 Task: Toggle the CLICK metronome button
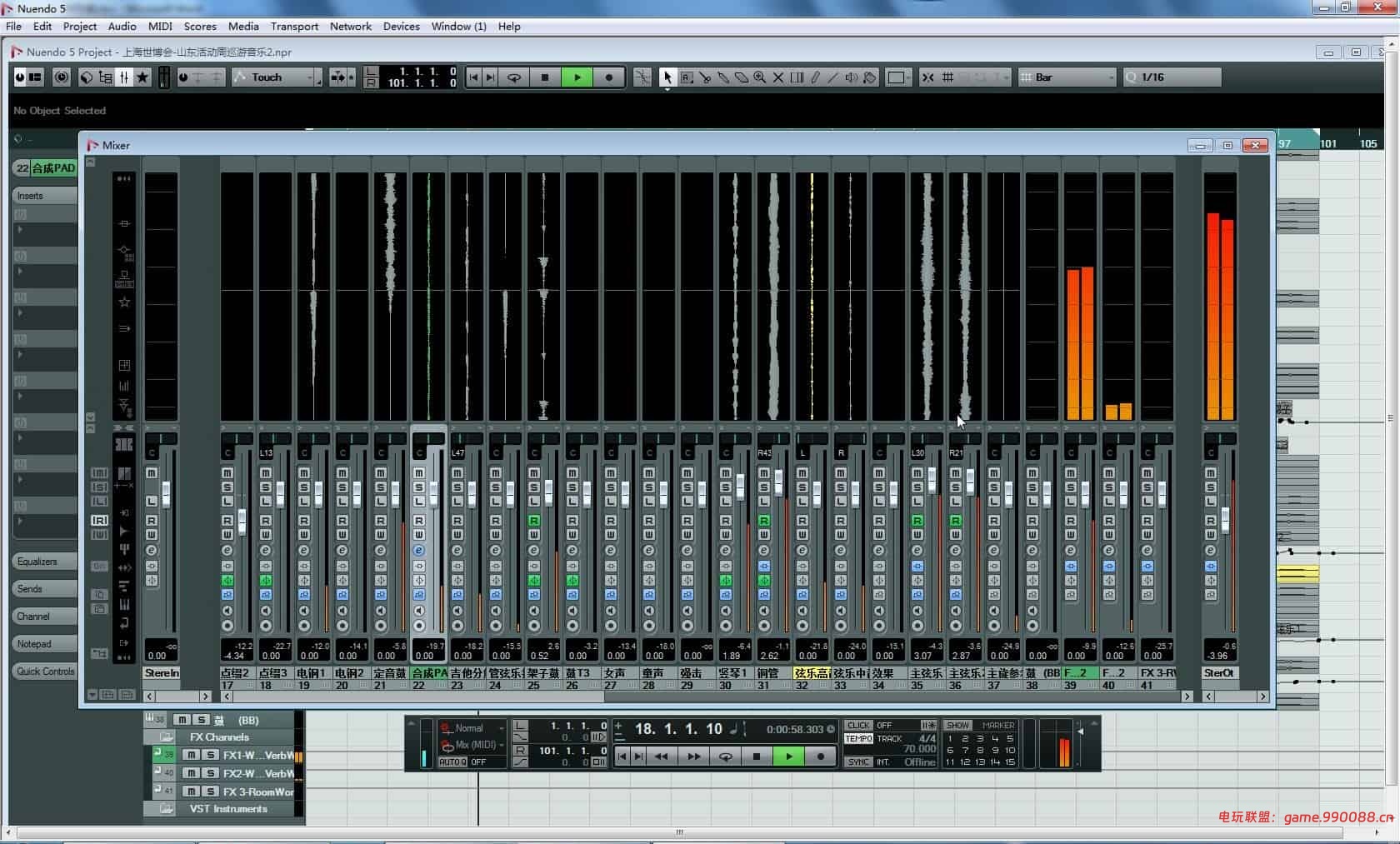point(858,726)
